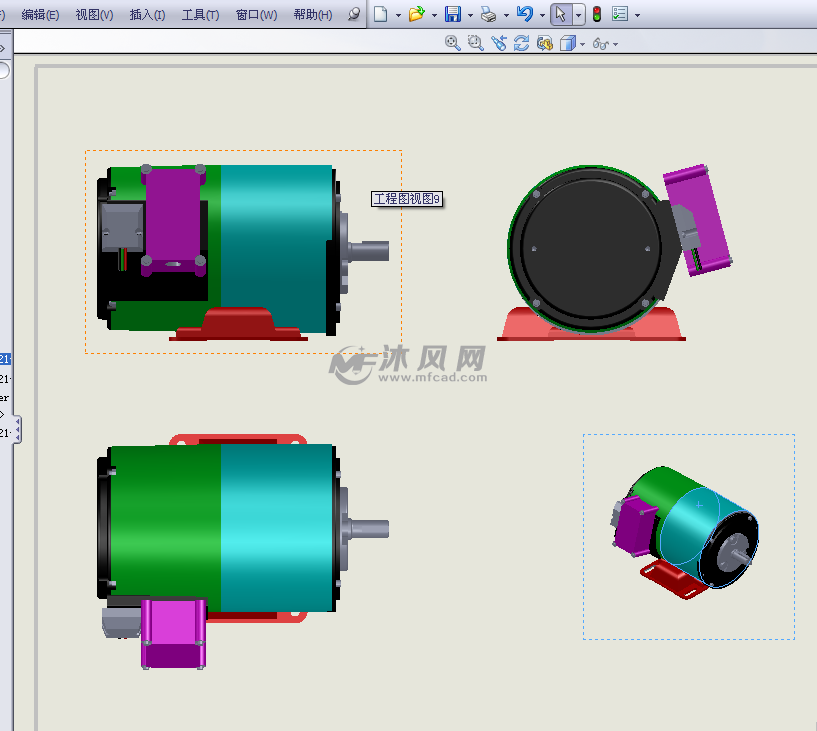Click the Rotate view arrows icon

(x=521, y=43)
